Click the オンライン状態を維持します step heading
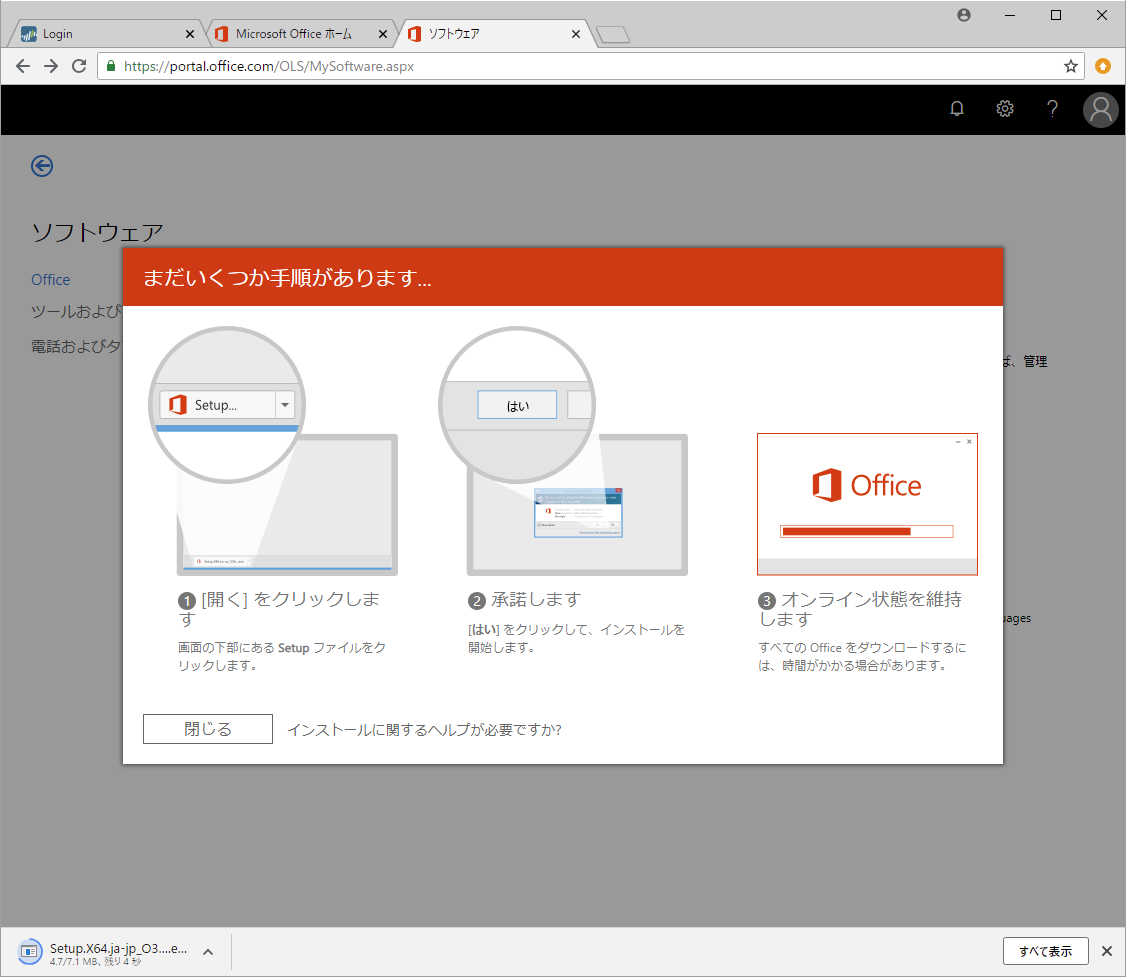Viewport: 1126px width, 977px height. (x=860, y=609)
